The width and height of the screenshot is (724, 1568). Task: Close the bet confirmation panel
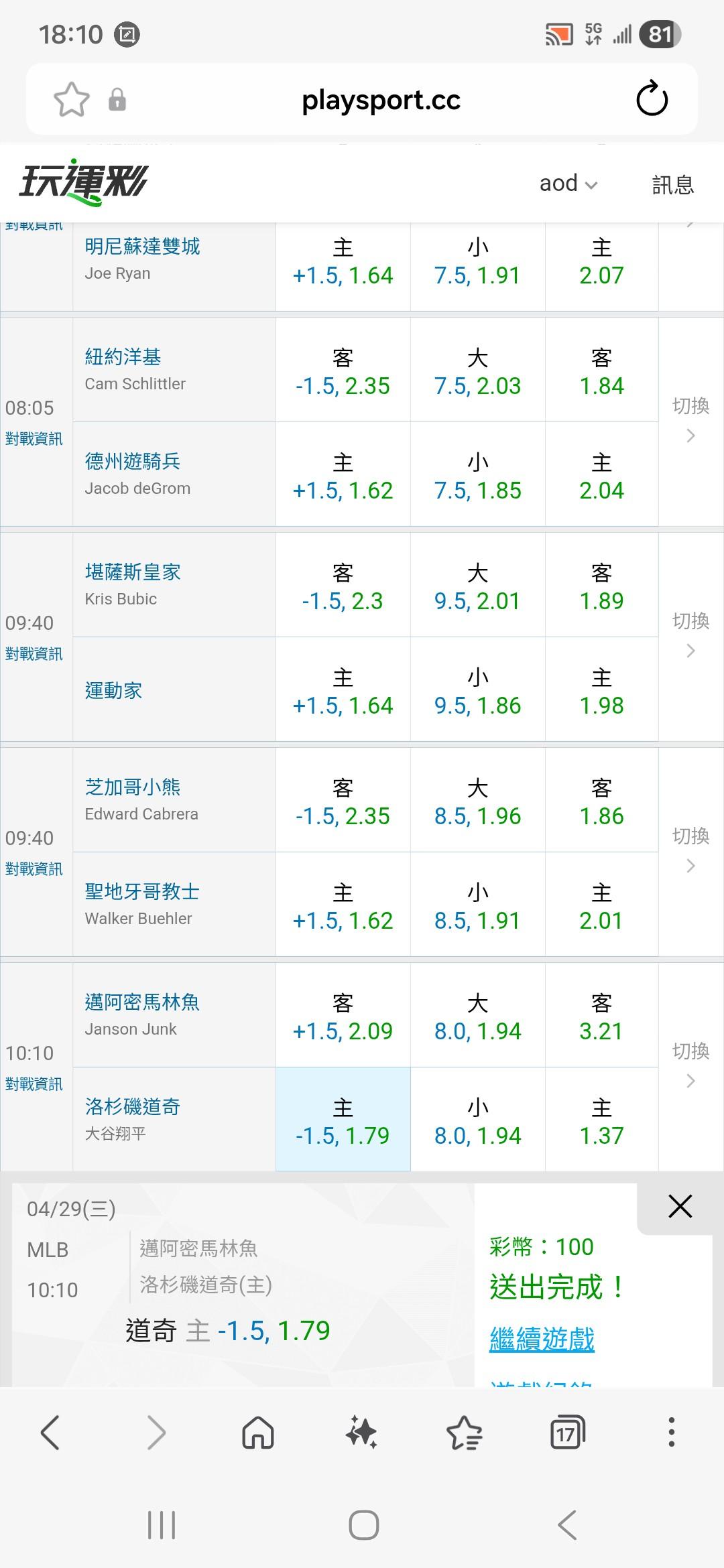[680, 1206]
